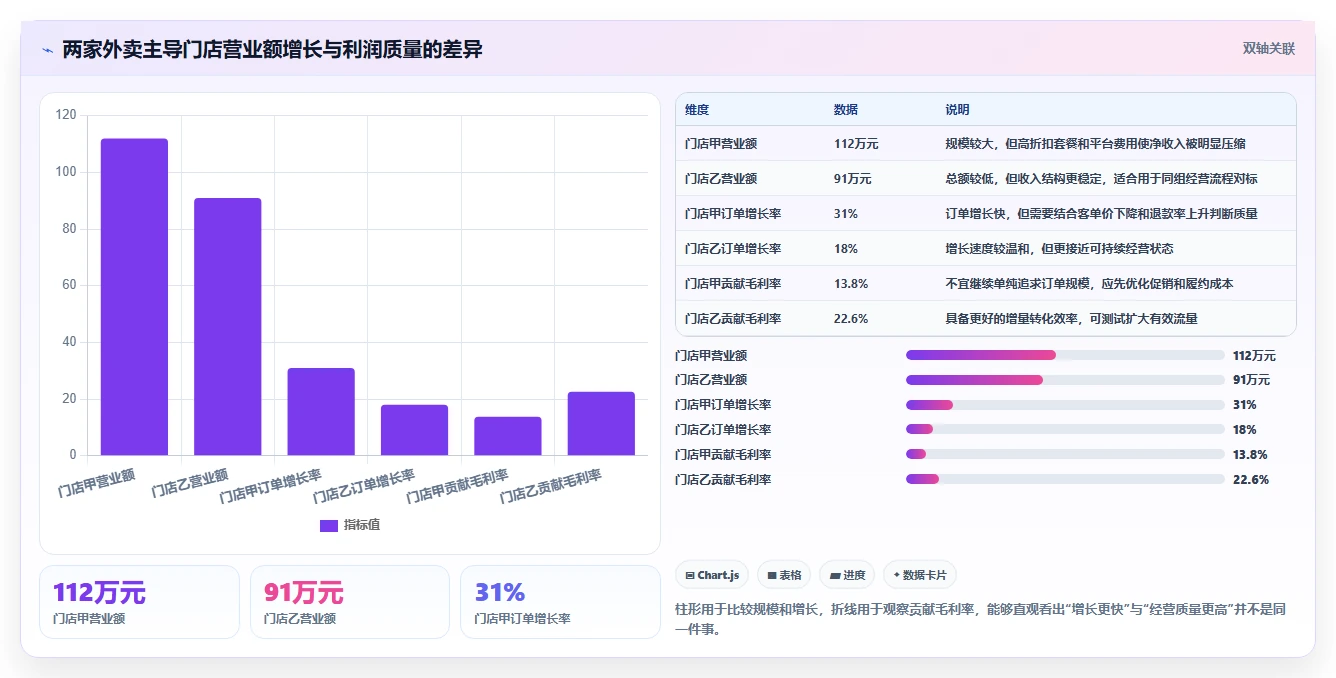The height and width of the screenshot is (678, 1336).
Task: Click the Chart.js tag chip
Action: (x=712, y=575)
